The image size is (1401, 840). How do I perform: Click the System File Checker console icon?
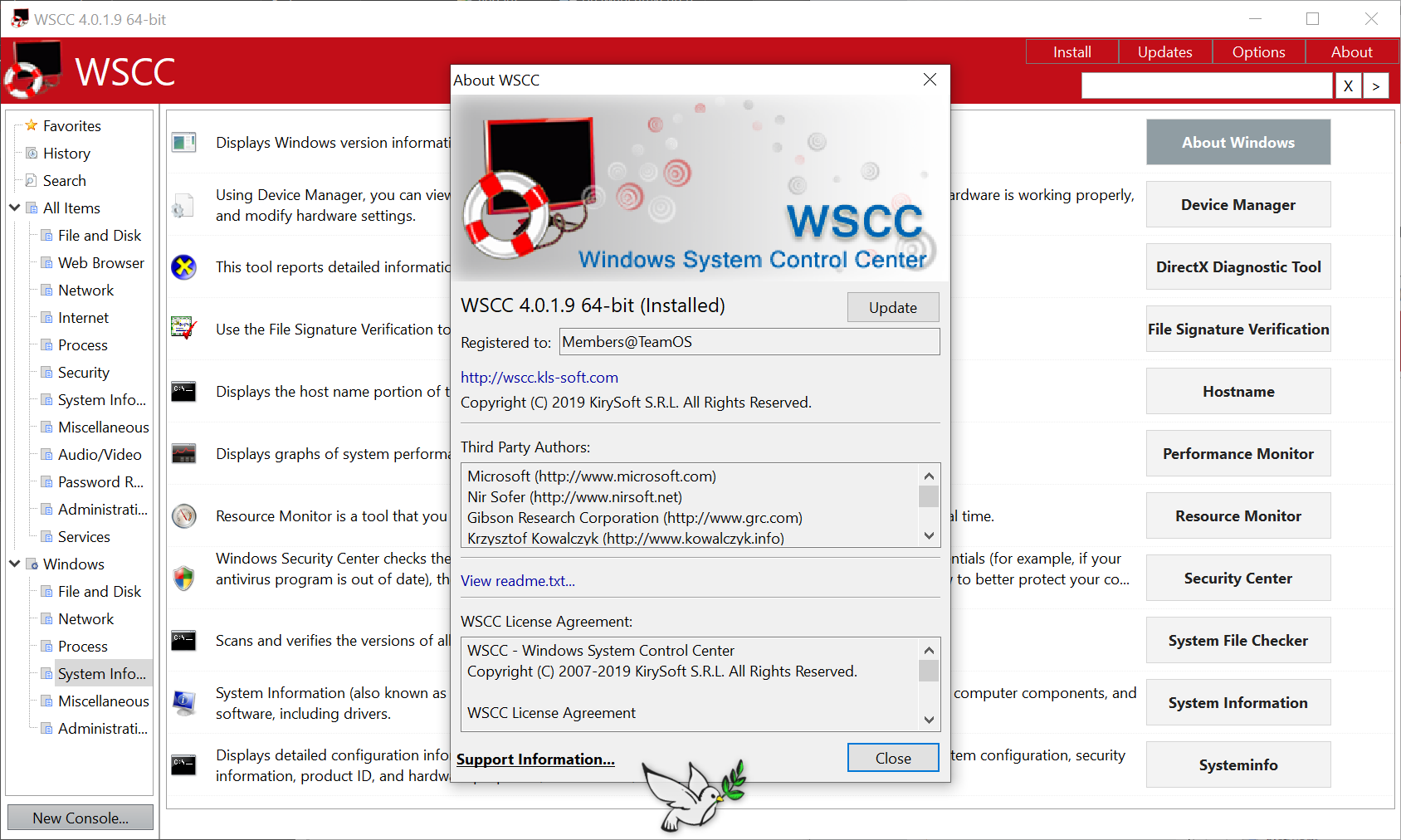pos(183,640)
